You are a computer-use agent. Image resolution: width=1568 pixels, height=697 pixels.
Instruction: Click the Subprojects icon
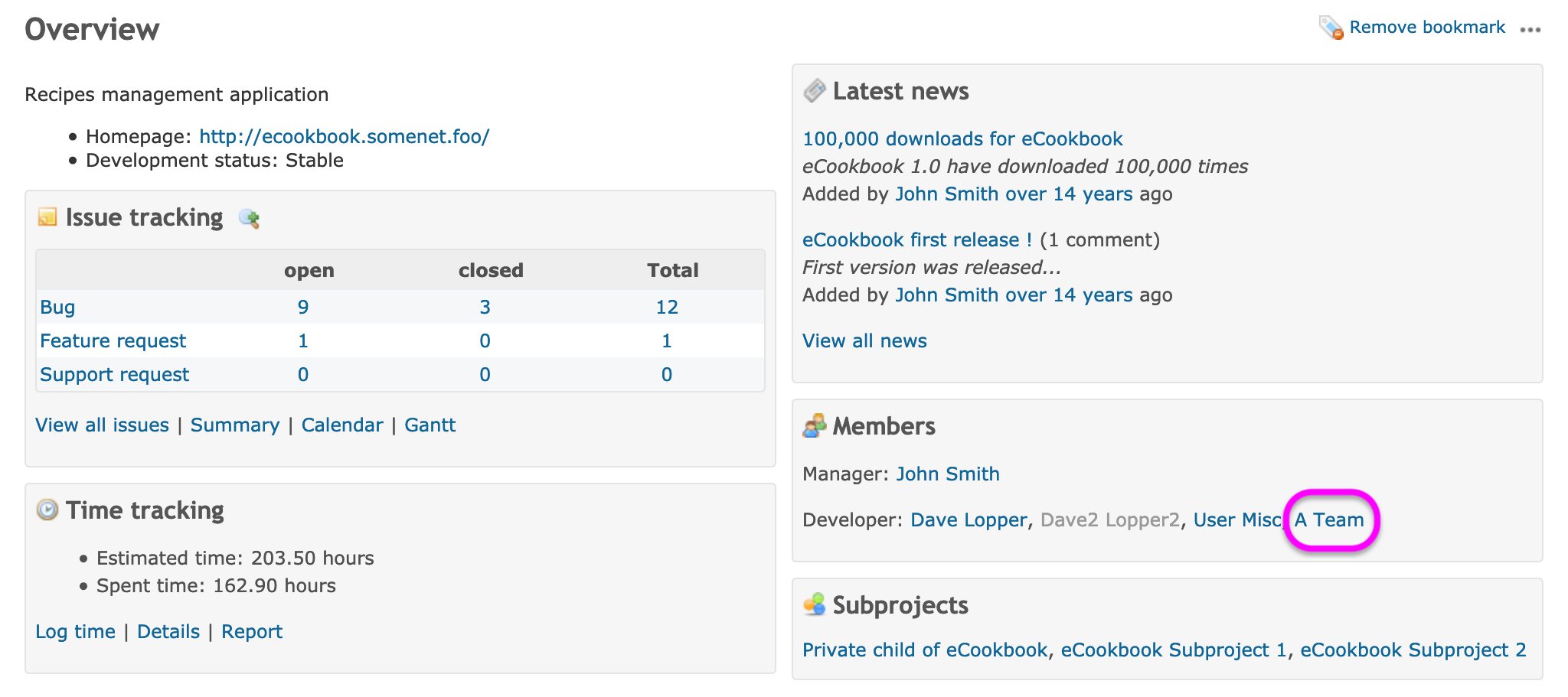(x=815, y=604)
